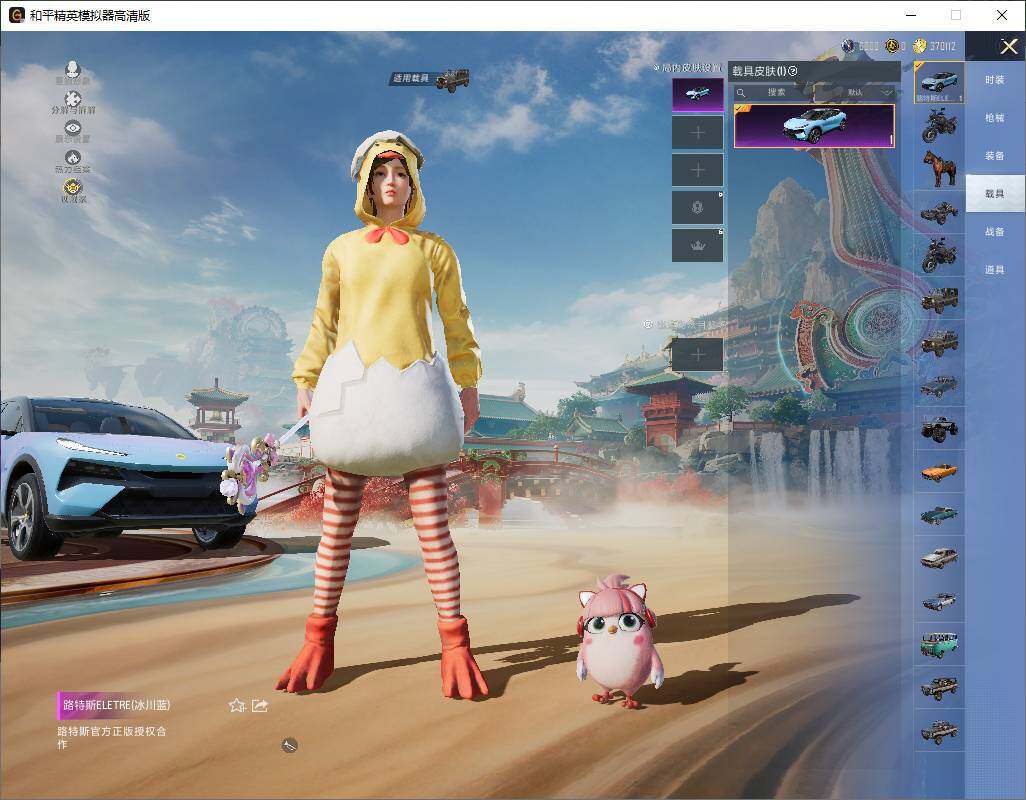The width and height of the screenshot is (1026, 800).
Task: Click the star favorite icon for this skin
Action: 237,706
